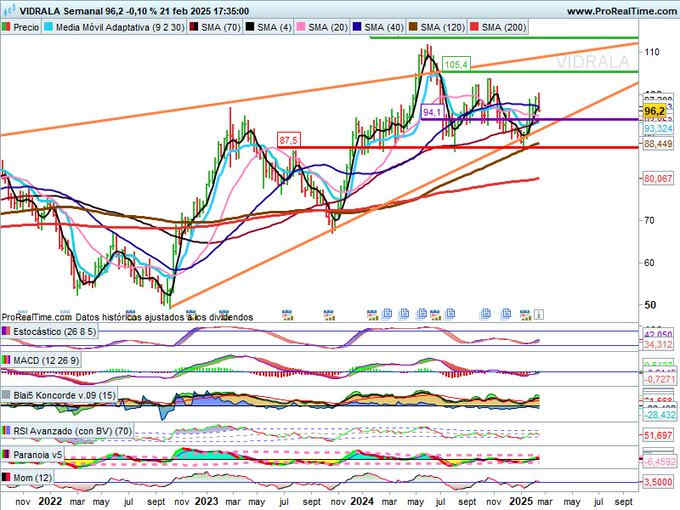Screen dimensions: 680x510
Task: Click the Paranoia v5 indicator label
Action: pyautogui.click(x=33, y=455)
